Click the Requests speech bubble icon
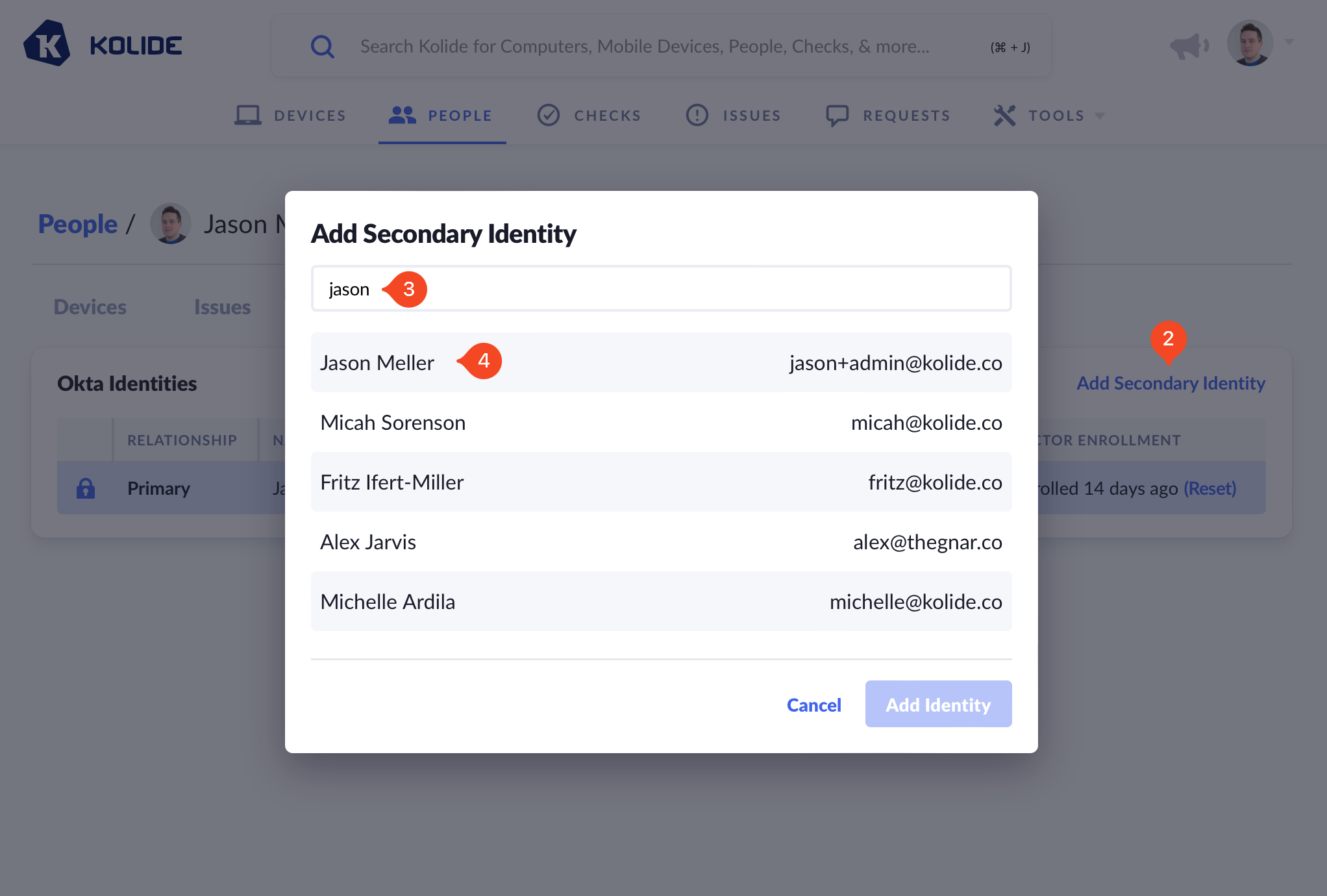The height and width of the screenshot is (896, 1327). [x=837, y=116]
